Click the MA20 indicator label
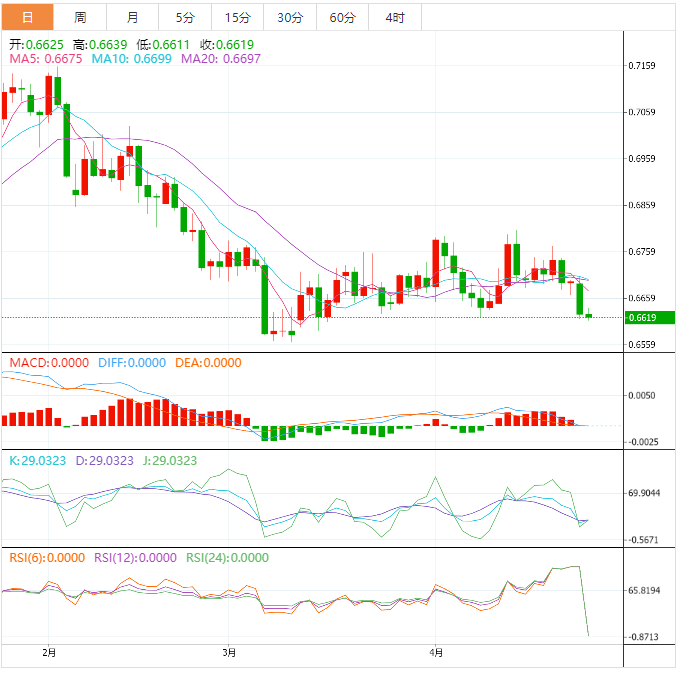Image resolution: width=679 pixels, height=673 pixels. 221,60
